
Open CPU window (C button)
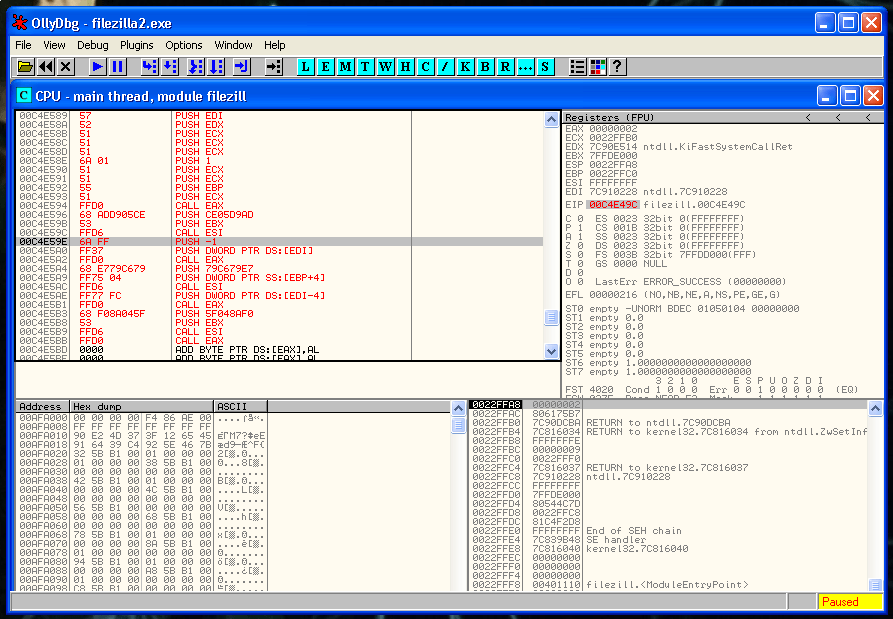click(425, 67)
